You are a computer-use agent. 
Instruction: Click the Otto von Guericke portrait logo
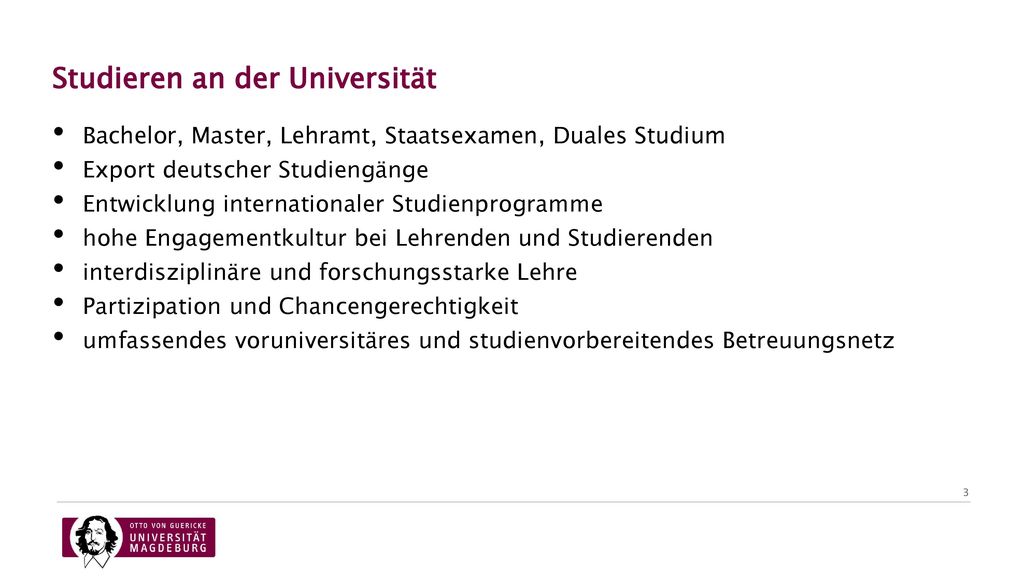click(x=96, y=541)
